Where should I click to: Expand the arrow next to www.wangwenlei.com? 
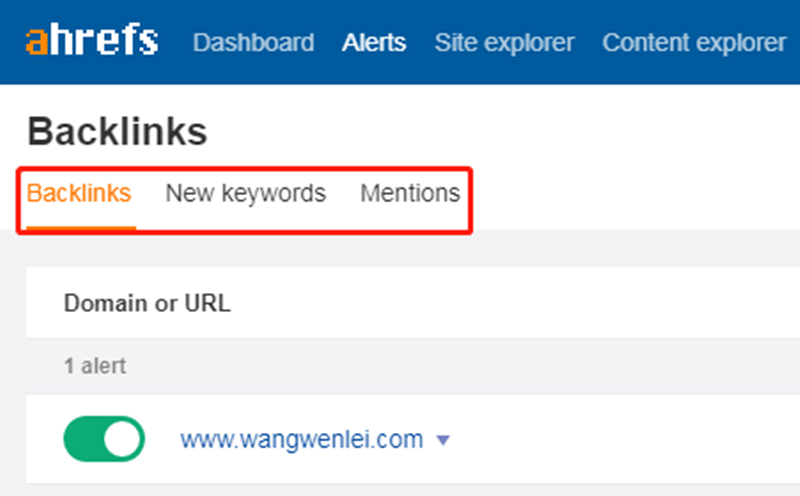(x=444, y=440)
